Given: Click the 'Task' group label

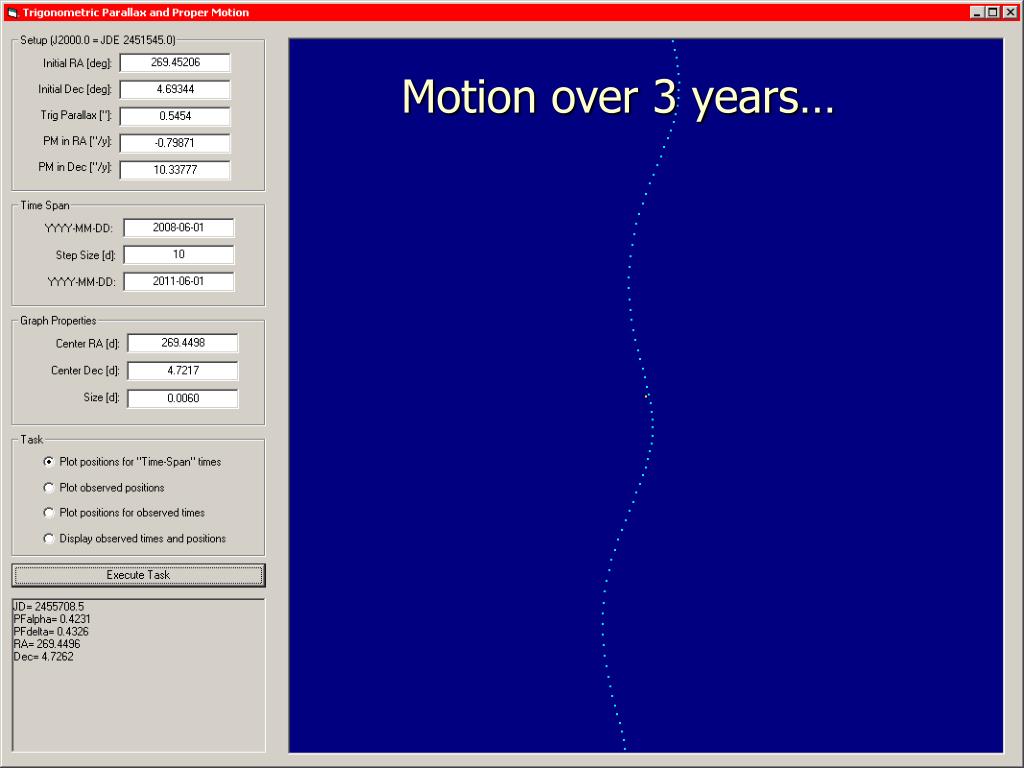Looking at the screenshot, I should [x=31, y=440].
